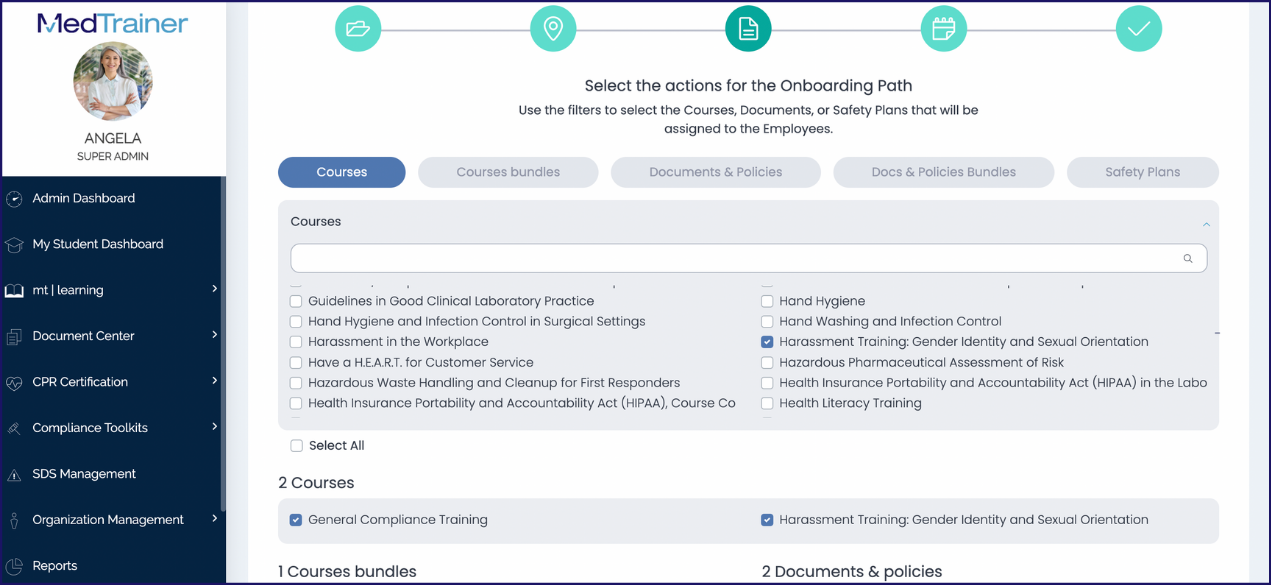This screenshot has width=1271, height=585.
Task: Switch to the Courses bundles tab
Action: click(x=508, y=172)
